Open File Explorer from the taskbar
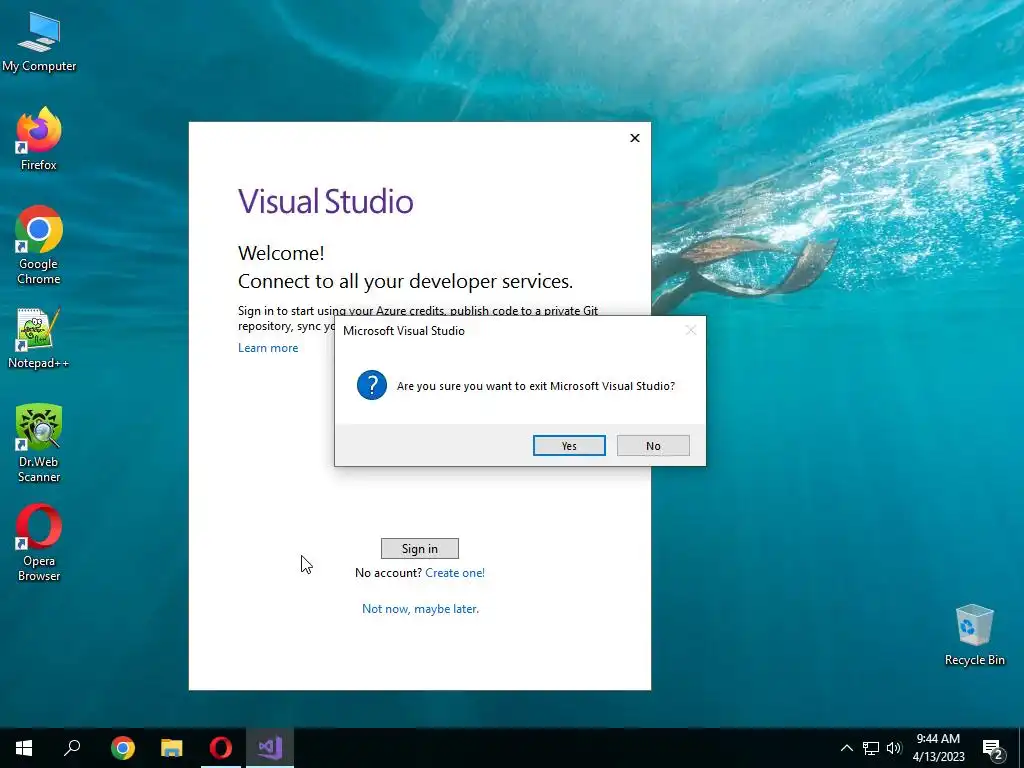The height and width of the screenshot is (768, 1024). pos(172,748)
